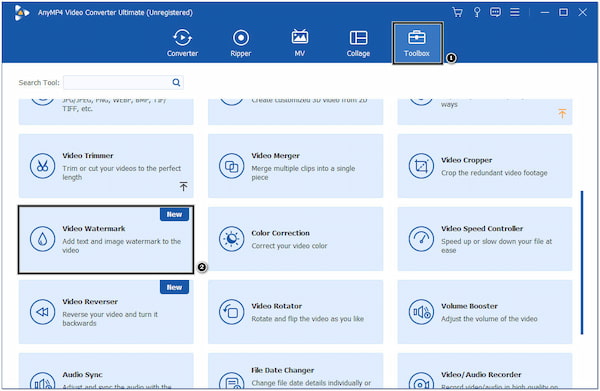Image resolution: width=600 pixels, height=391 pixels.
Task: Open the Video Trimmer tool title
Action: click(88, 156)
